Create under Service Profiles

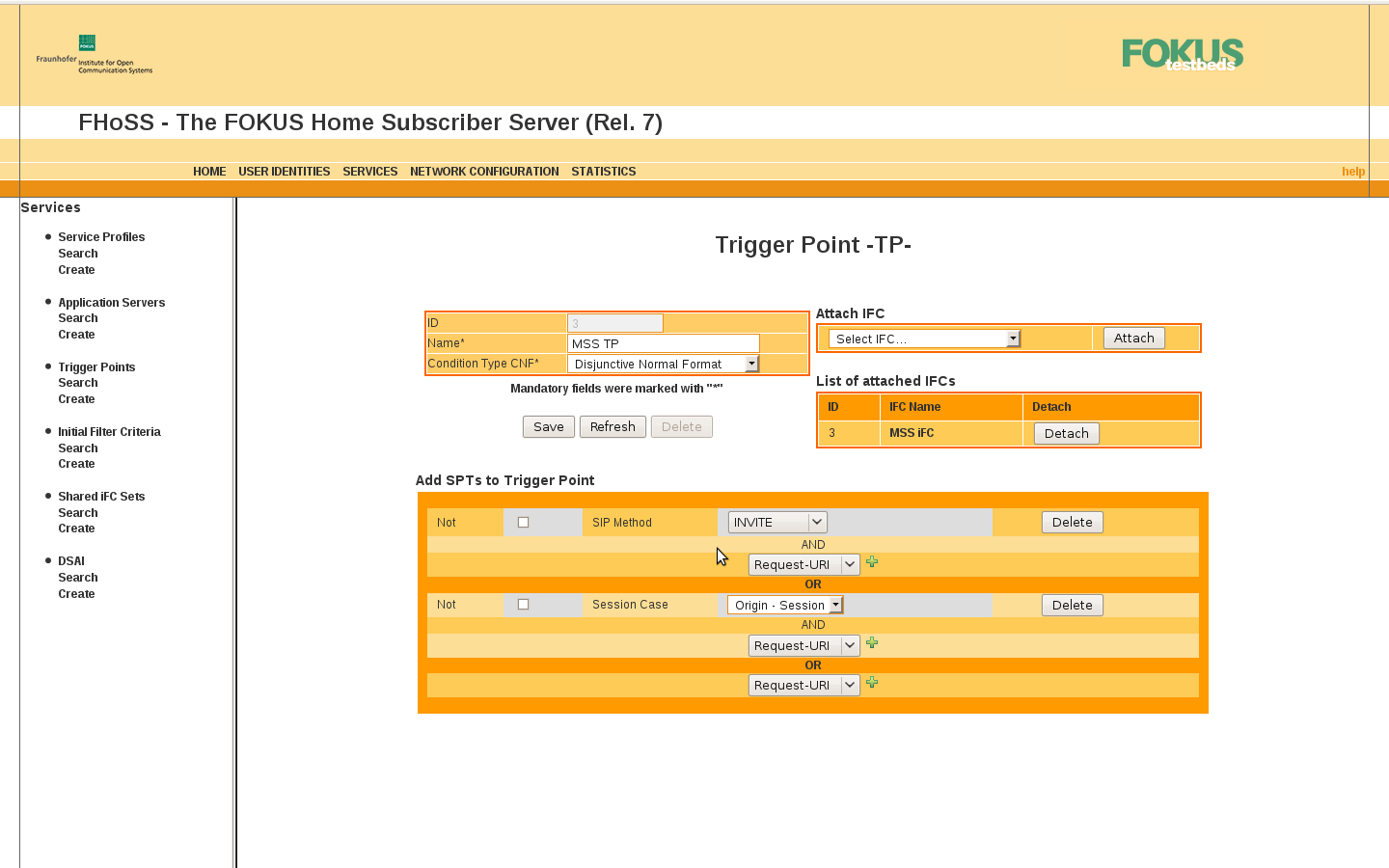click(76, 270)
